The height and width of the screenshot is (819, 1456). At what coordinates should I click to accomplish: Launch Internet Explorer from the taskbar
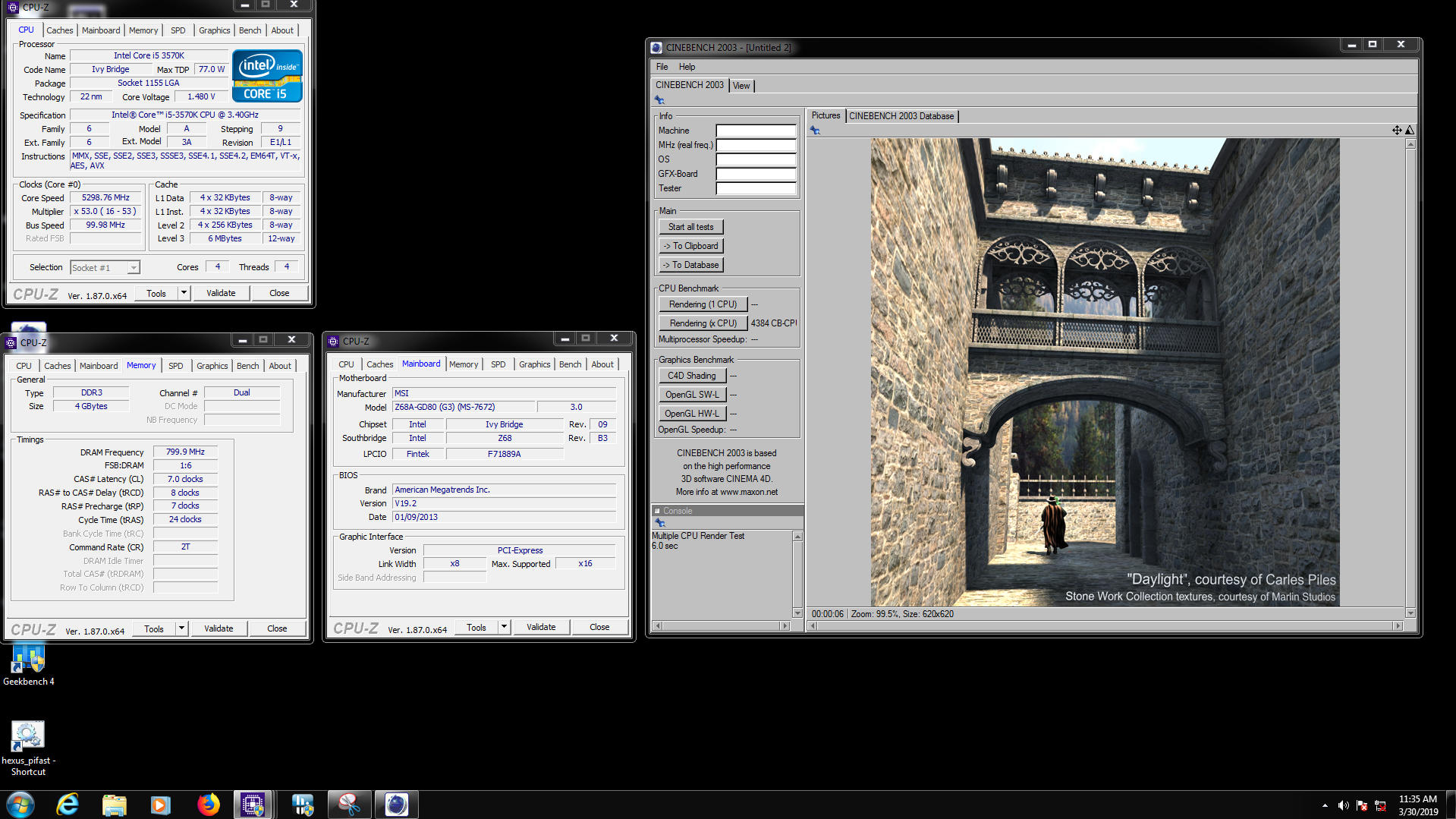pyautogui.click(x=68, y=805)
